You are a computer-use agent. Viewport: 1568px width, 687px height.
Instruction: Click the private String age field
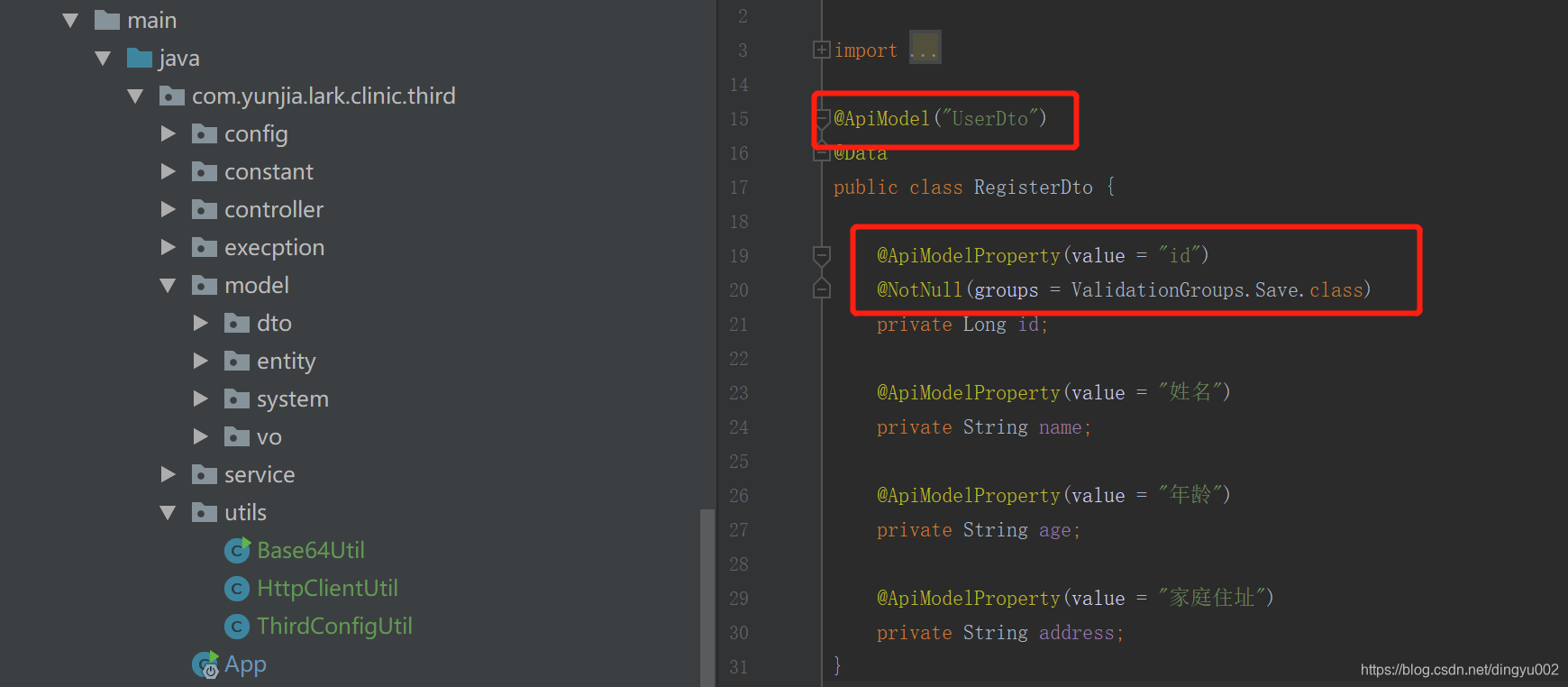[979, 530]
